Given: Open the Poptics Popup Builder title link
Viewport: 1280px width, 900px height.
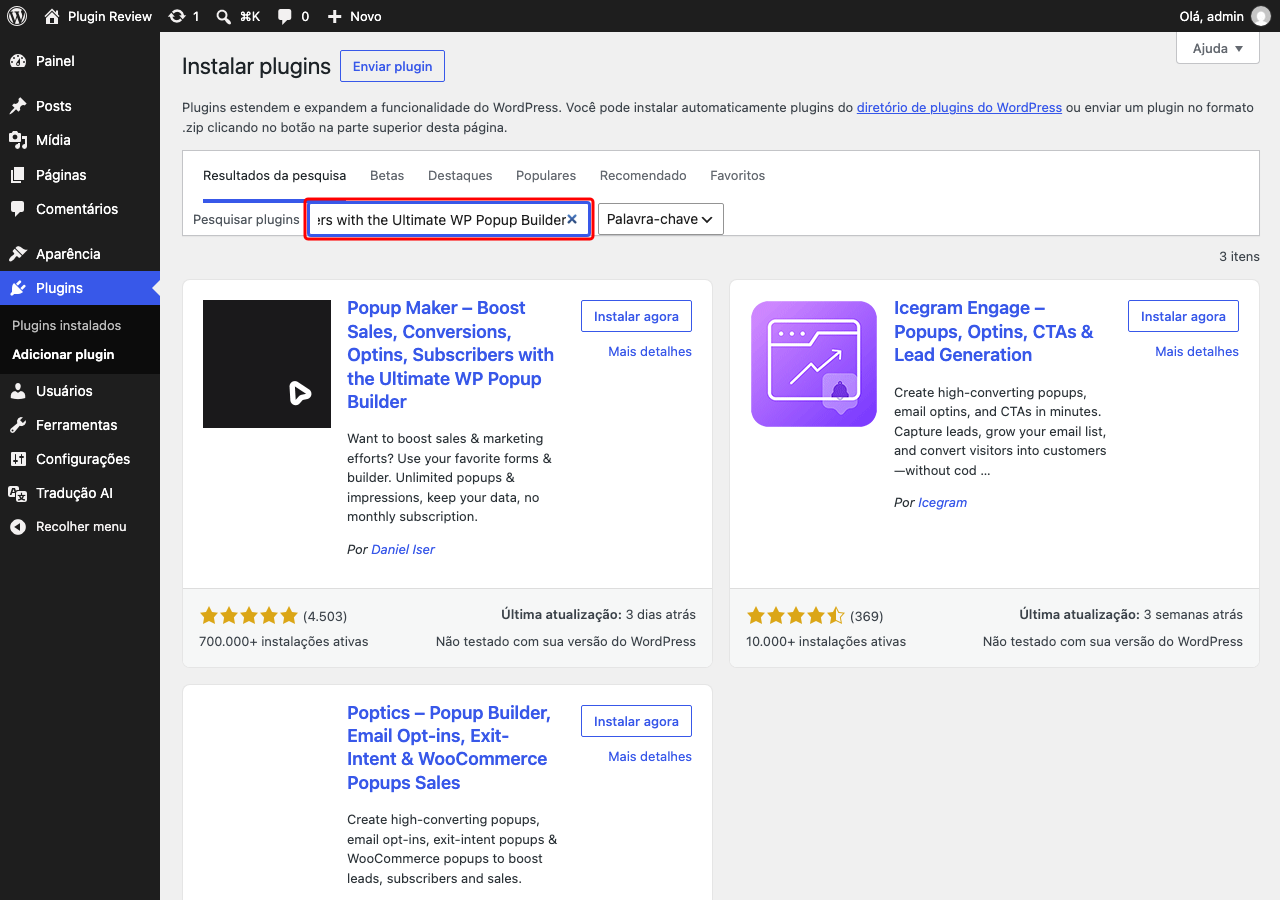Looking at the screenshot, I should pyautogui.click(x=449, y=748).
